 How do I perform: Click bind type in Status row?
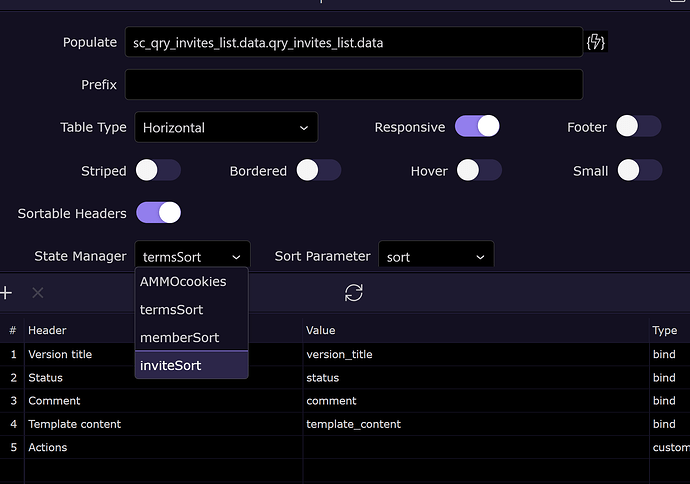[670, 378]
